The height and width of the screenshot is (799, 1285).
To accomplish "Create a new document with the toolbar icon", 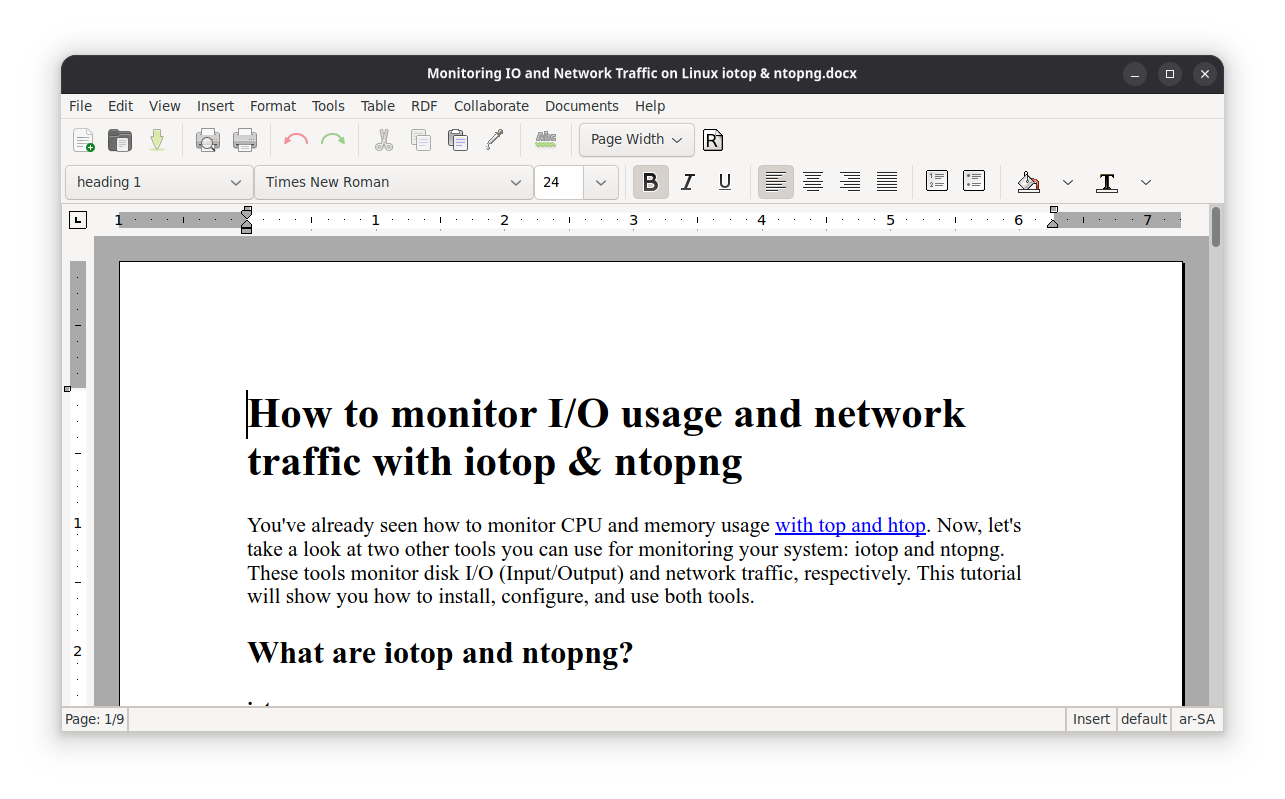I will [x=83, y=140].
